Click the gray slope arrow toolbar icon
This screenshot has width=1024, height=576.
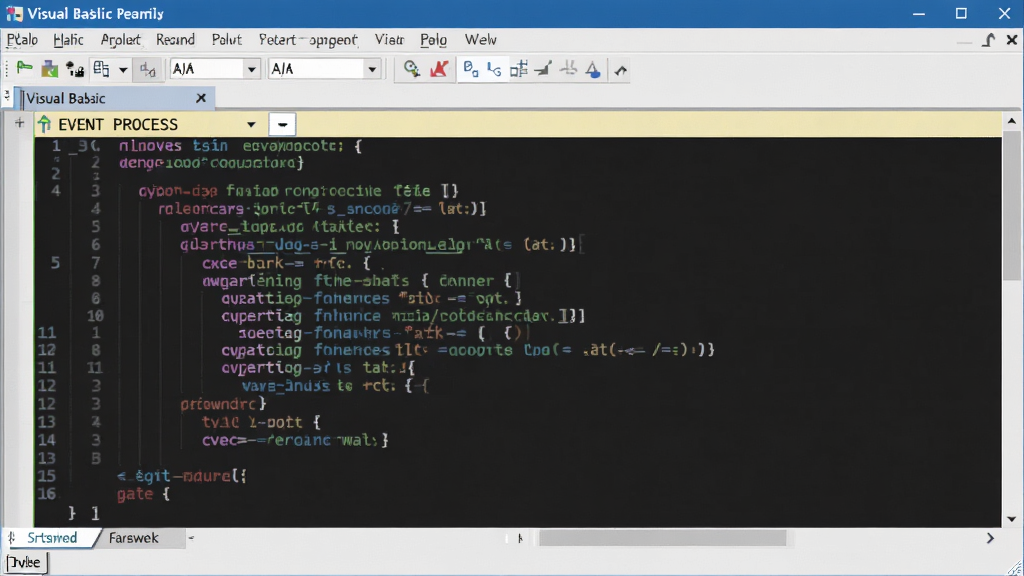[x=543, y=69]
